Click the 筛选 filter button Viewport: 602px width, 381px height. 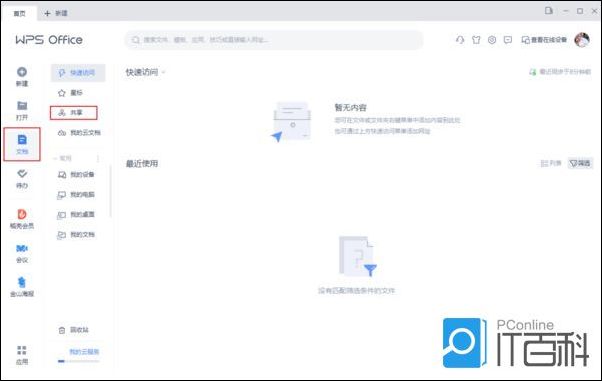click(x=580, y=163)
